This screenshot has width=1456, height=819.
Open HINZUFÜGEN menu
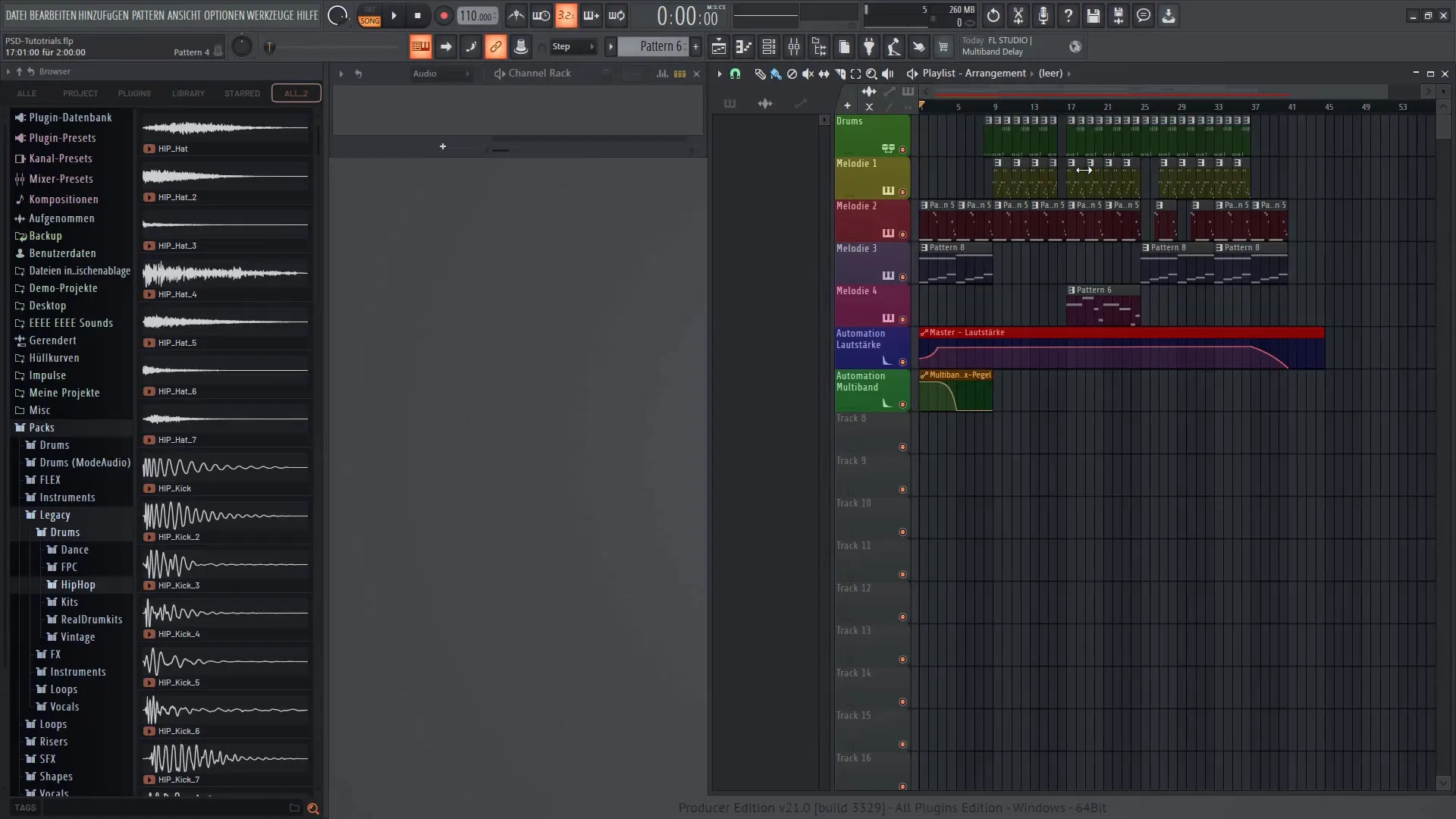click(x=103, y=15)
